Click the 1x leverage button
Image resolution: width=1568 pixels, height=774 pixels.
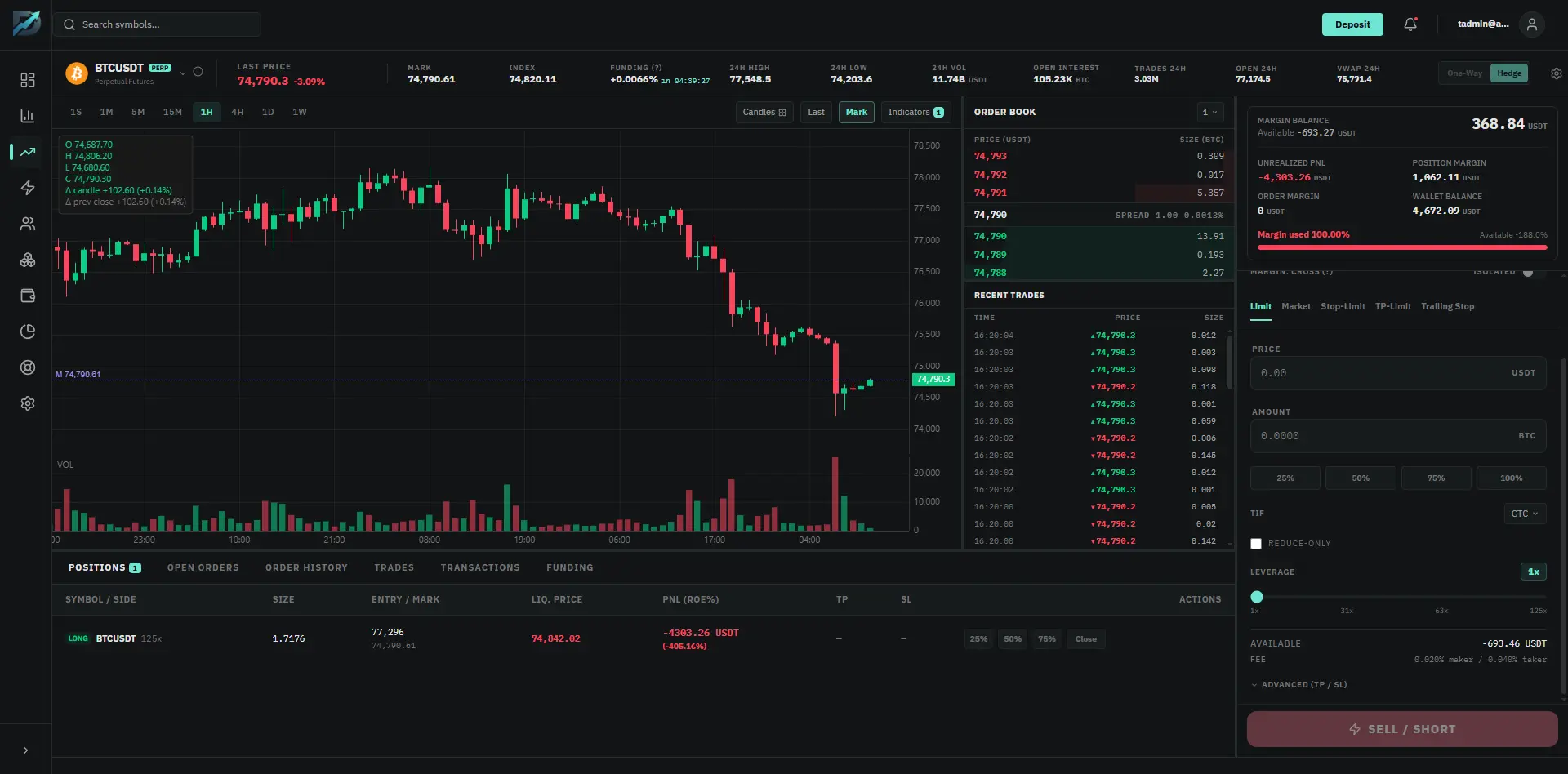click(x=1533, y=572)
